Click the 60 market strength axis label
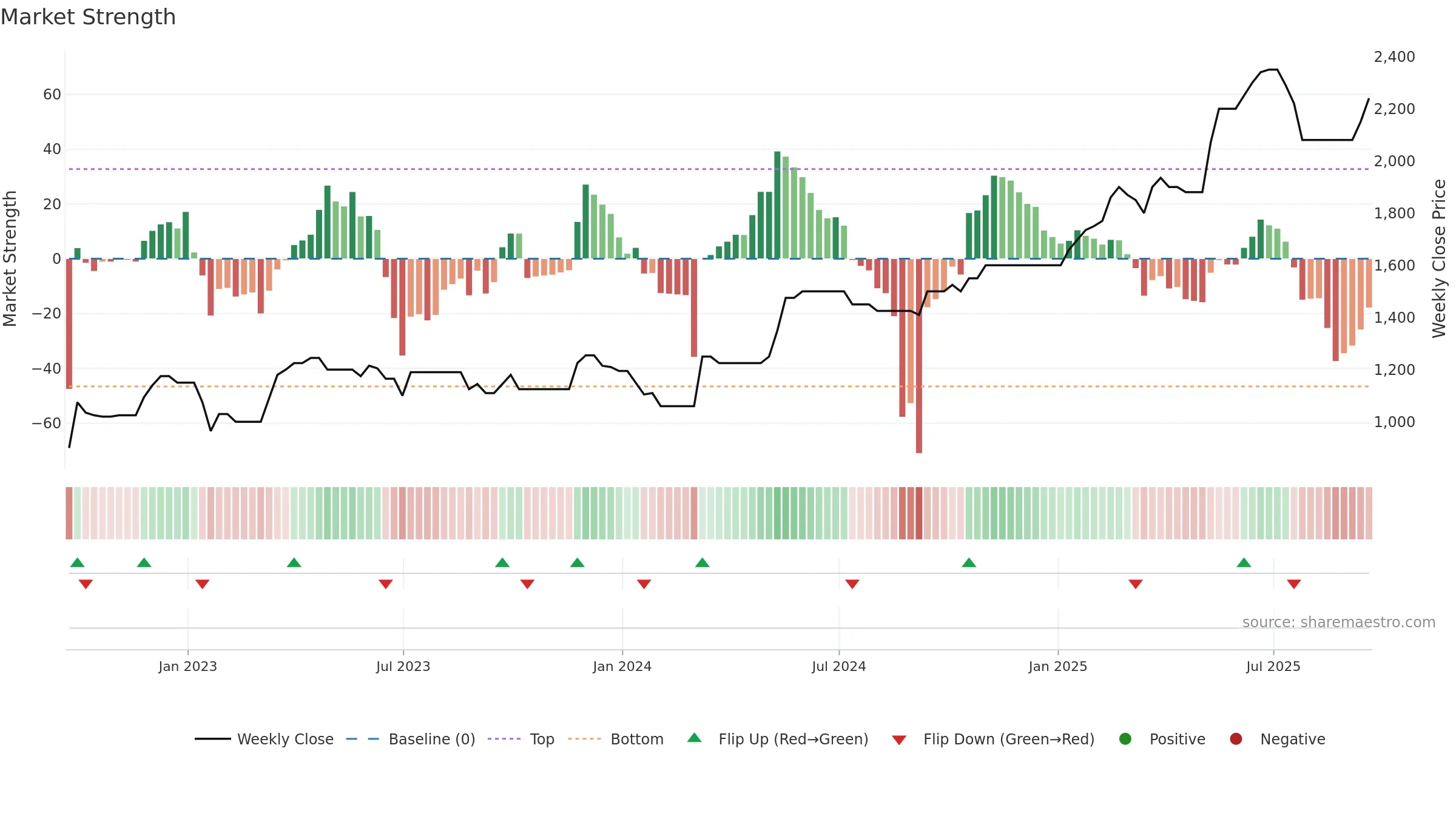This screenshot has height=819, width=1456. click(52, 95)
